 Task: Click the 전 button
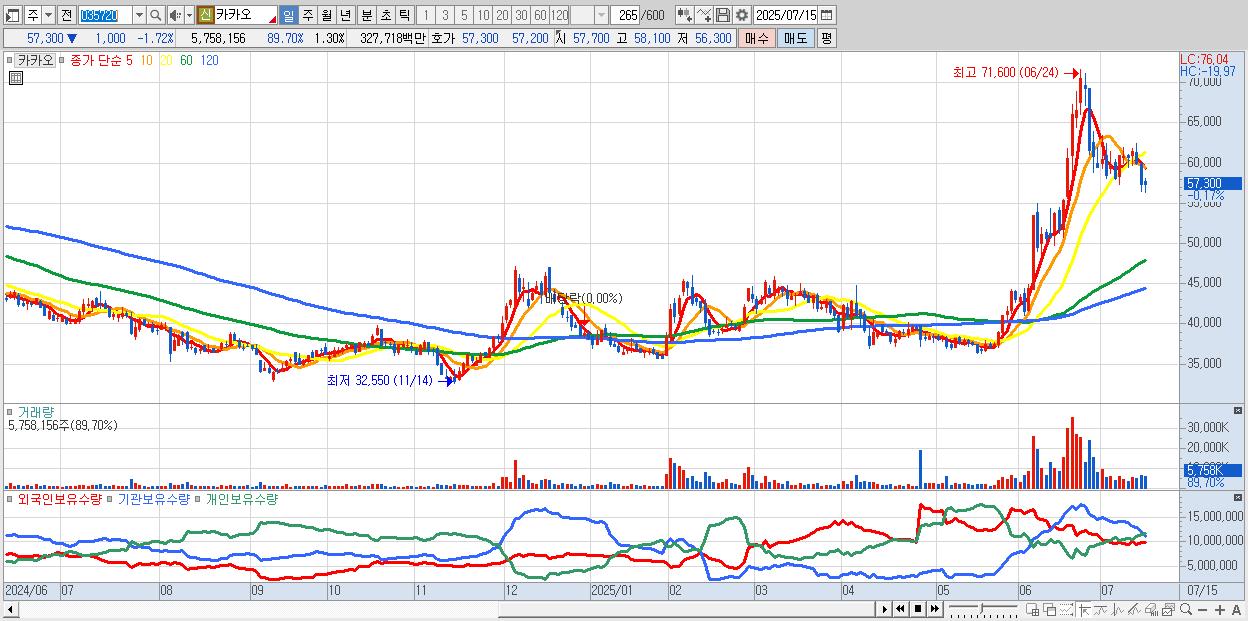(x=66, y=16)
